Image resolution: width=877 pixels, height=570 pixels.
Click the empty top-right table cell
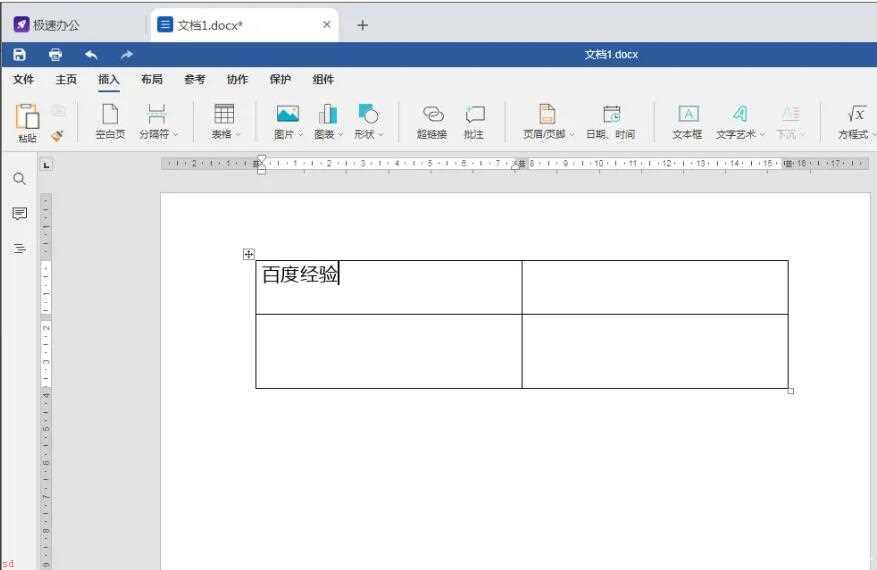pos(655,287)
